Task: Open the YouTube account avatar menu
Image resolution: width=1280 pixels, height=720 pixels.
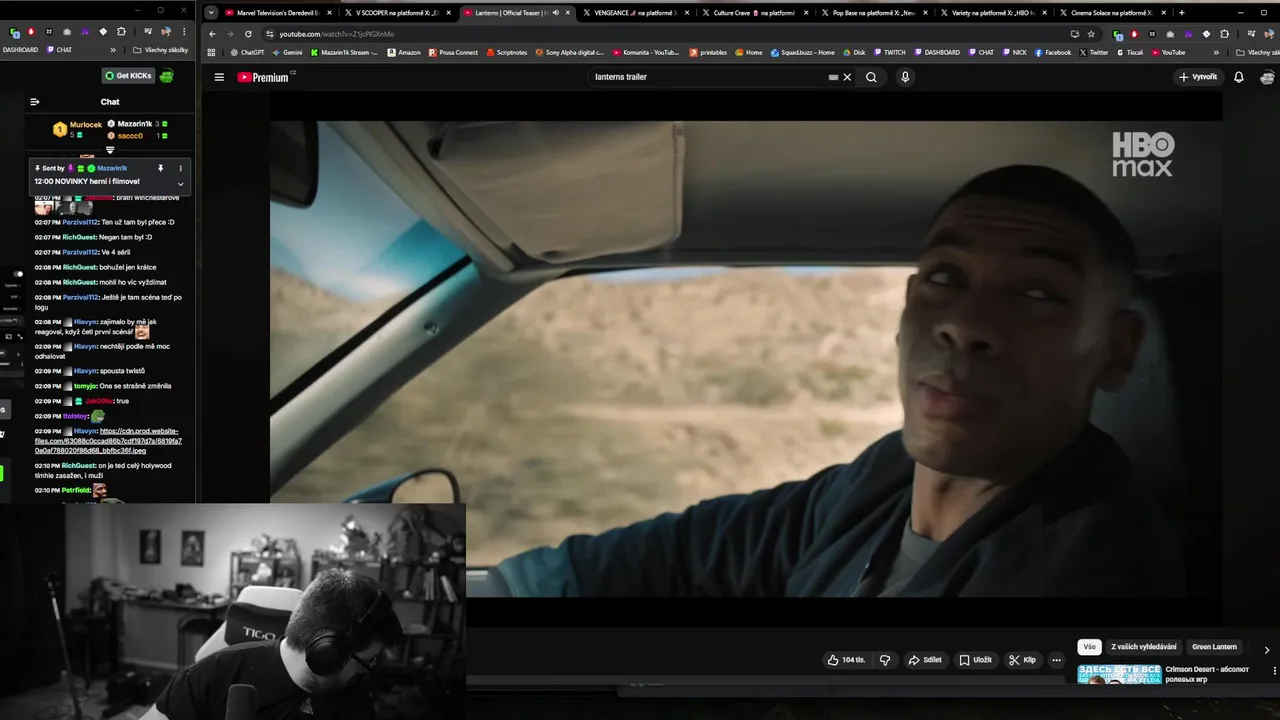Action: tap(1267, 77)
